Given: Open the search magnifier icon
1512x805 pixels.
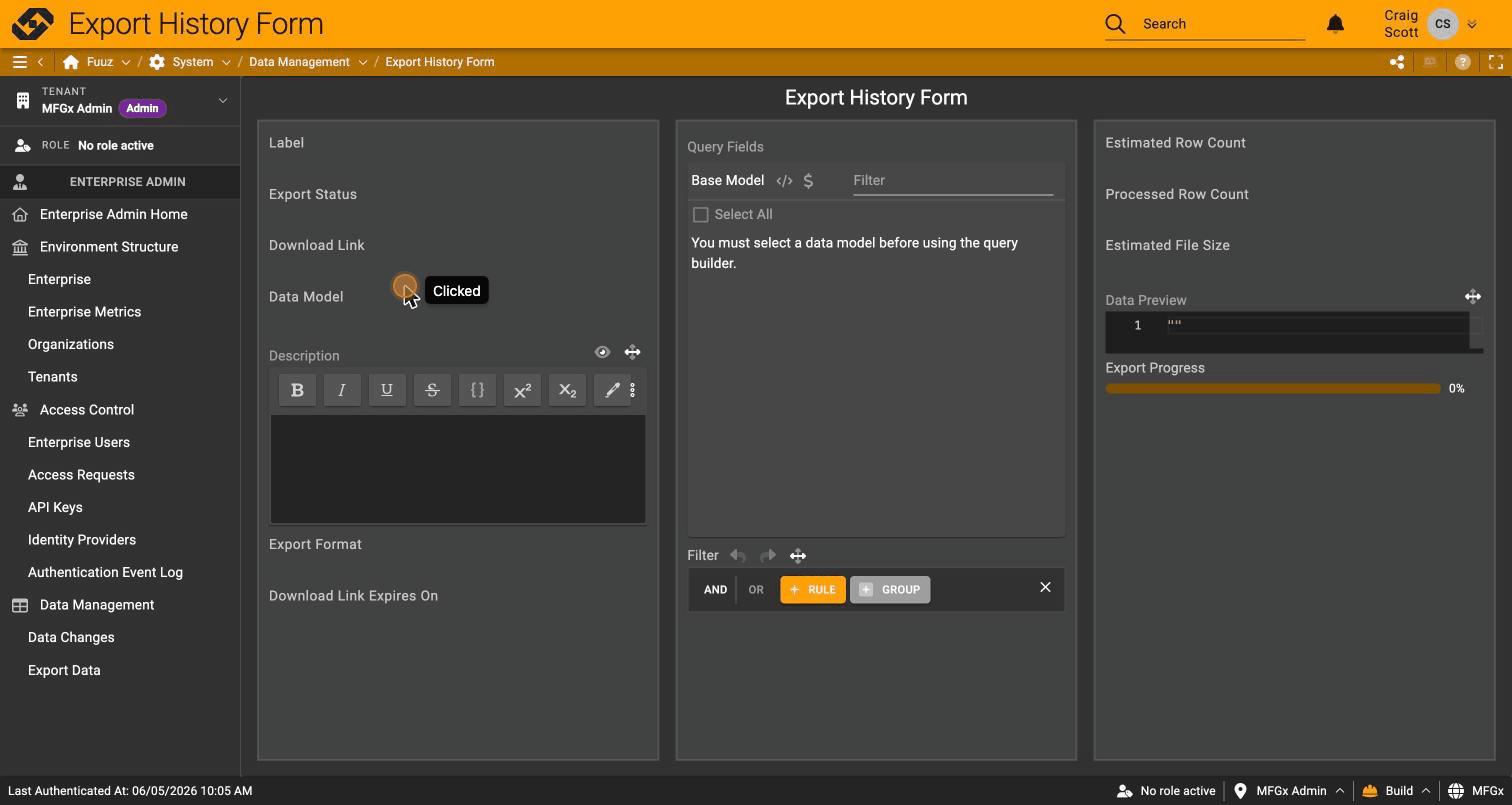Looking at the screenshot, I should click(1115, 23).
